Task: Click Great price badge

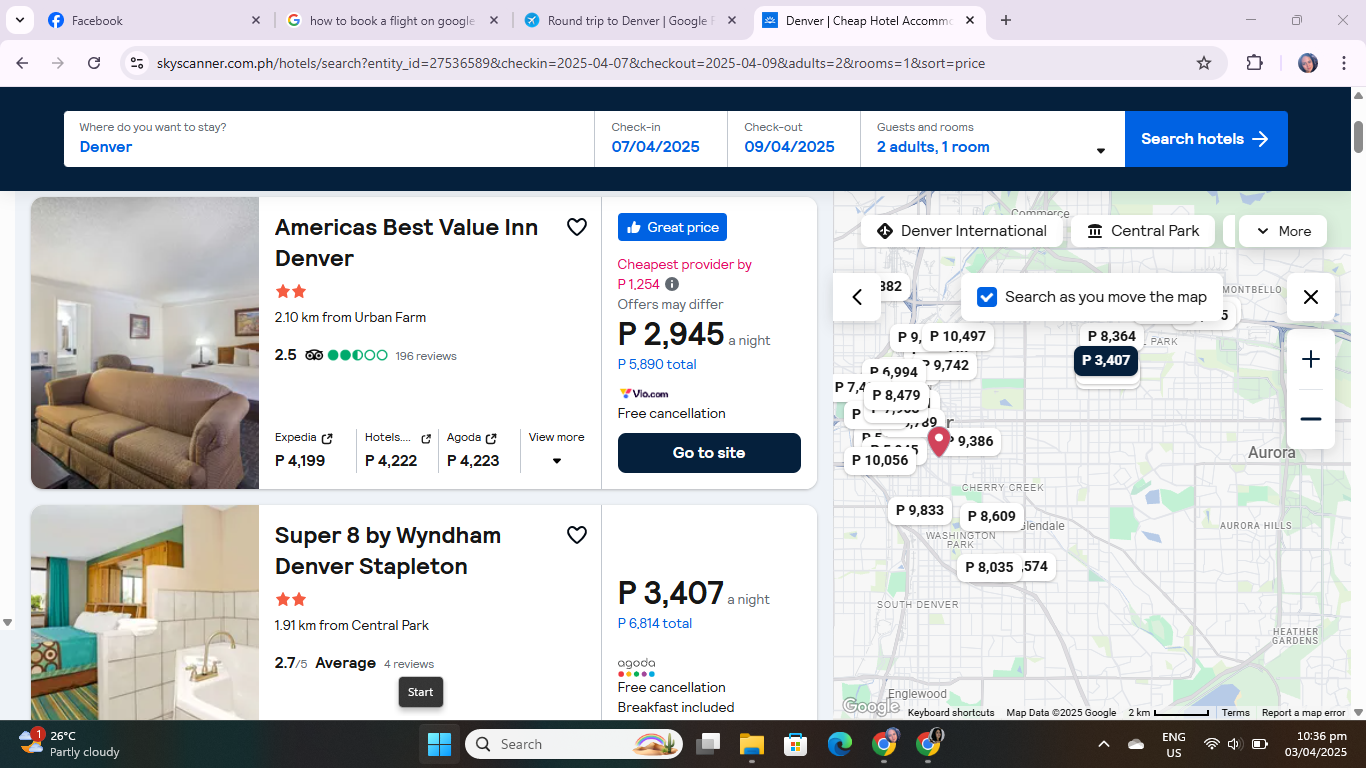Action: [x=672, y=227]
